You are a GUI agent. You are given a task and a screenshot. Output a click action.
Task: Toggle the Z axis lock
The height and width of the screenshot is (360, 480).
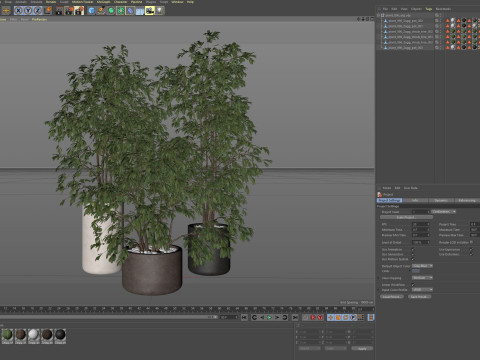[x=38, y=11]
